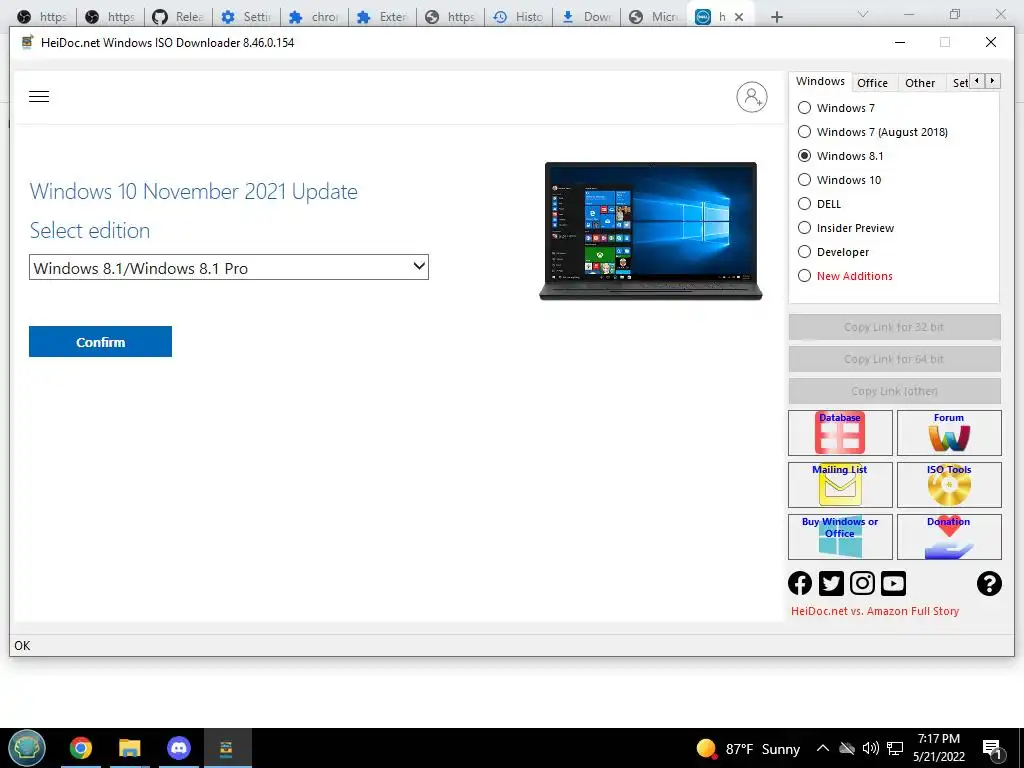The height and width of the screenshot is (768, 1024).
Task: Click the network tray icon
Action: coord(895,748)
